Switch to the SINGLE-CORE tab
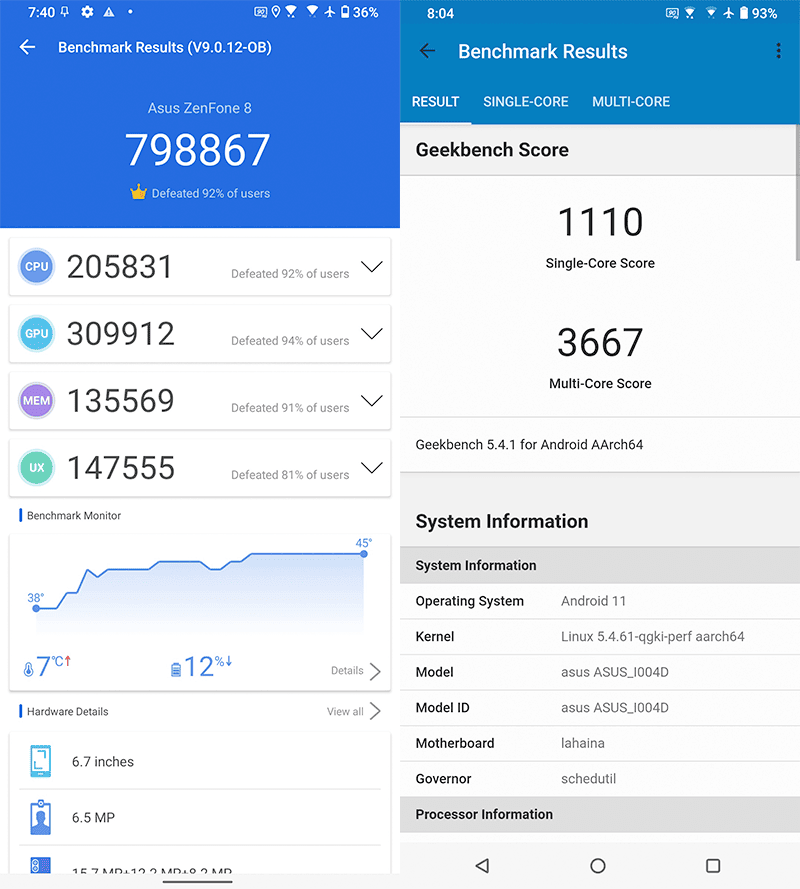The width and height of the screenshot is (800, 889). coord(526,101)
